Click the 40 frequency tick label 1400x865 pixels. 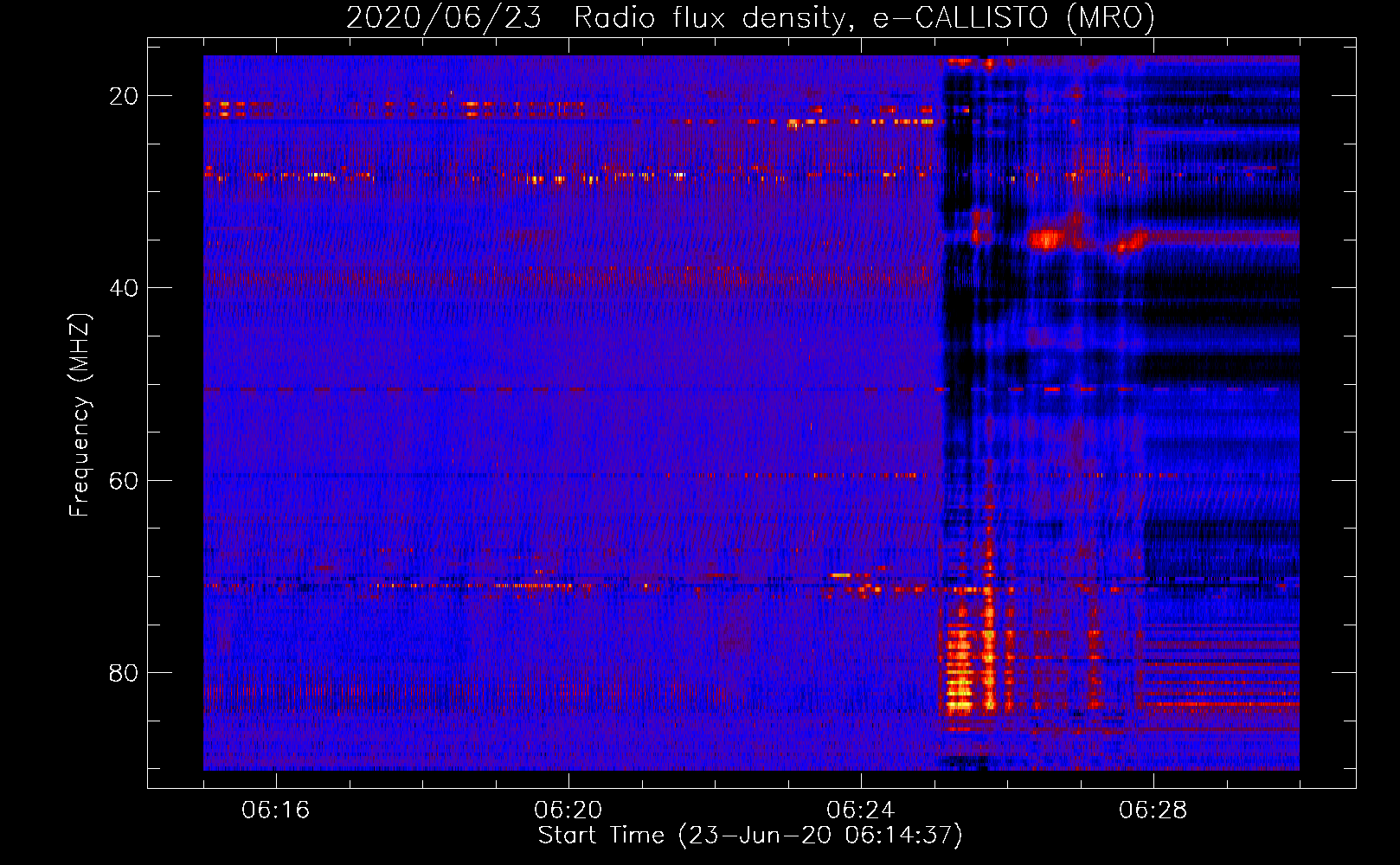124,288
